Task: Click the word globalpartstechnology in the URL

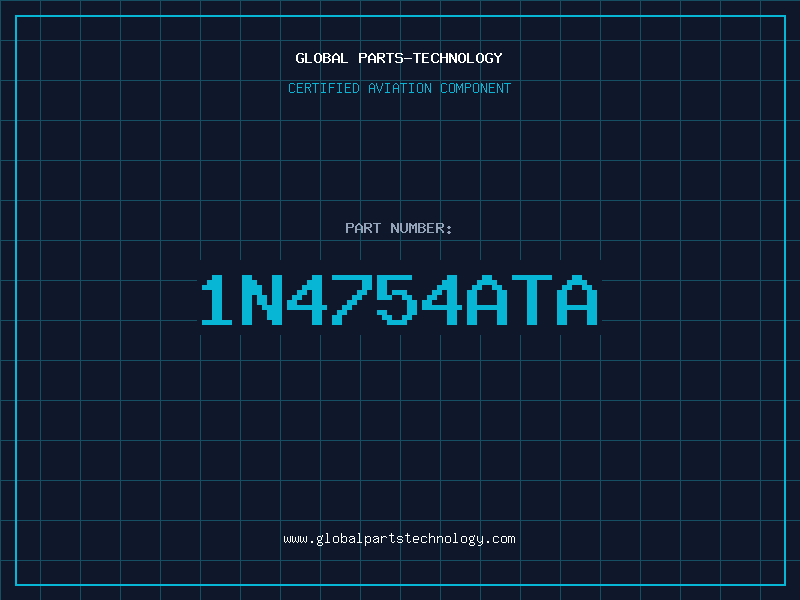Action: [x=399, y=539]
